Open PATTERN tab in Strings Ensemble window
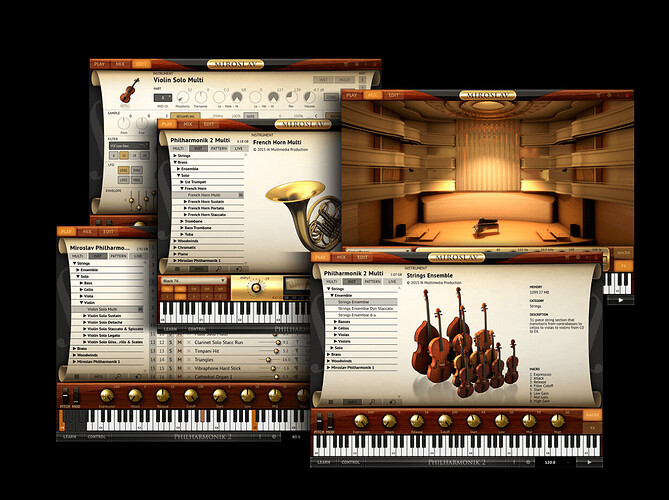The image size is (669, 500). pyautogui.click(x=372, y=282)
